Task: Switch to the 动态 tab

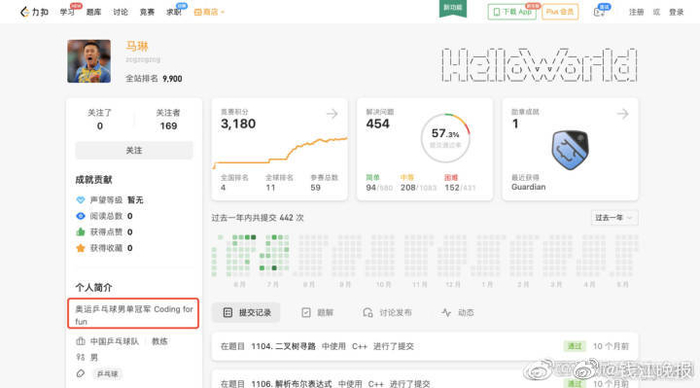Action: pos(458,313)
